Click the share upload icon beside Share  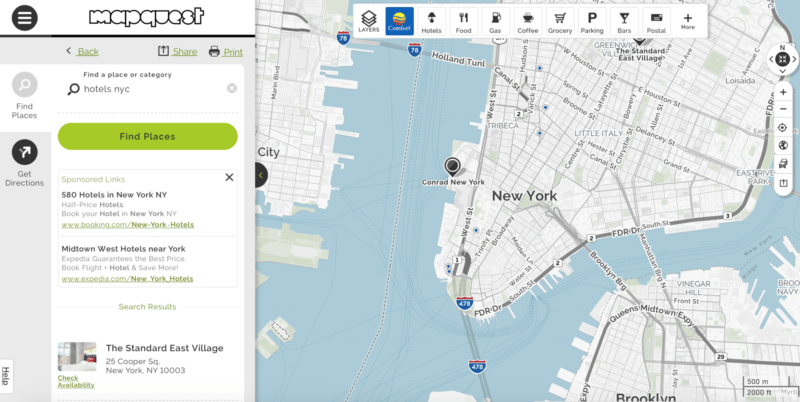pyautogui.click(x=163, y=51)
